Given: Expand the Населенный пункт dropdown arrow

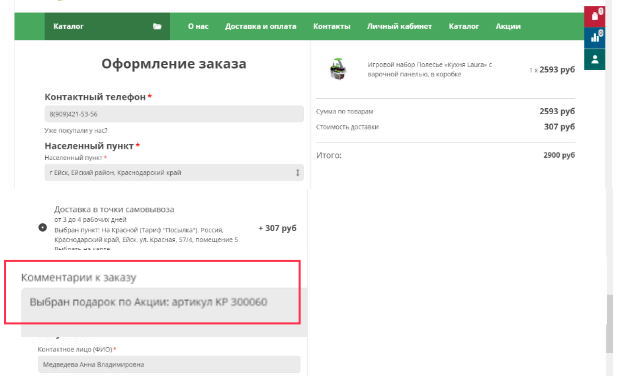Looking at the screenshot, I should [x=297, y=173].
